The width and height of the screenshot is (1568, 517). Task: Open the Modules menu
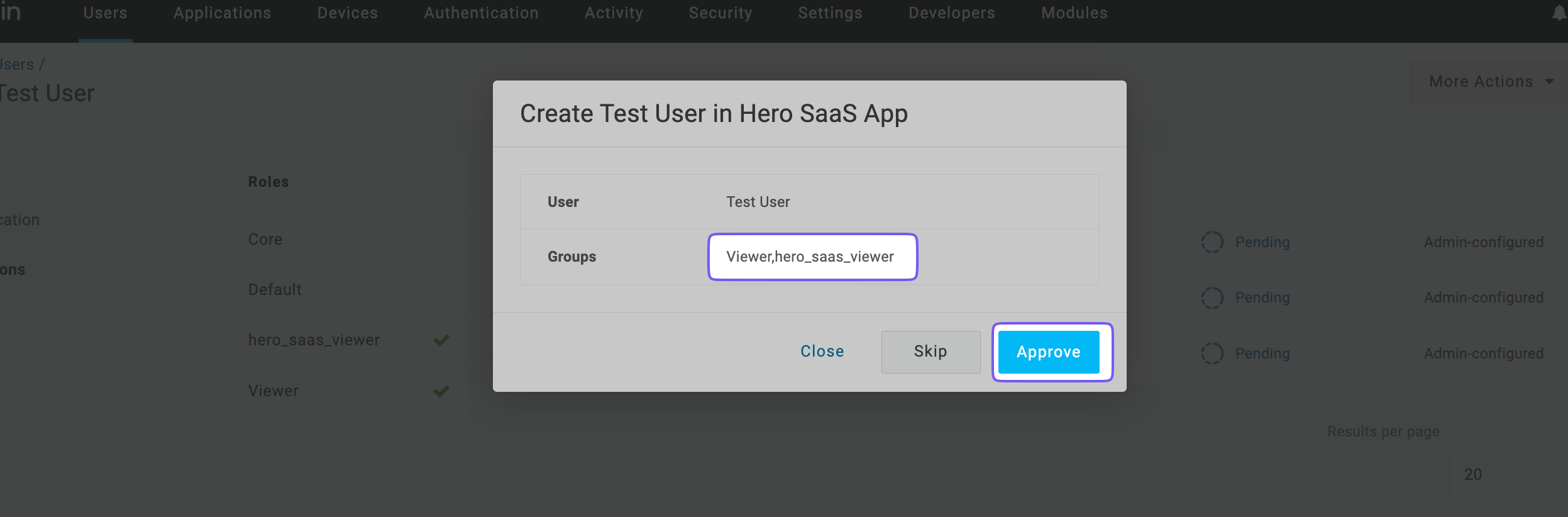tap(1074, 13)
